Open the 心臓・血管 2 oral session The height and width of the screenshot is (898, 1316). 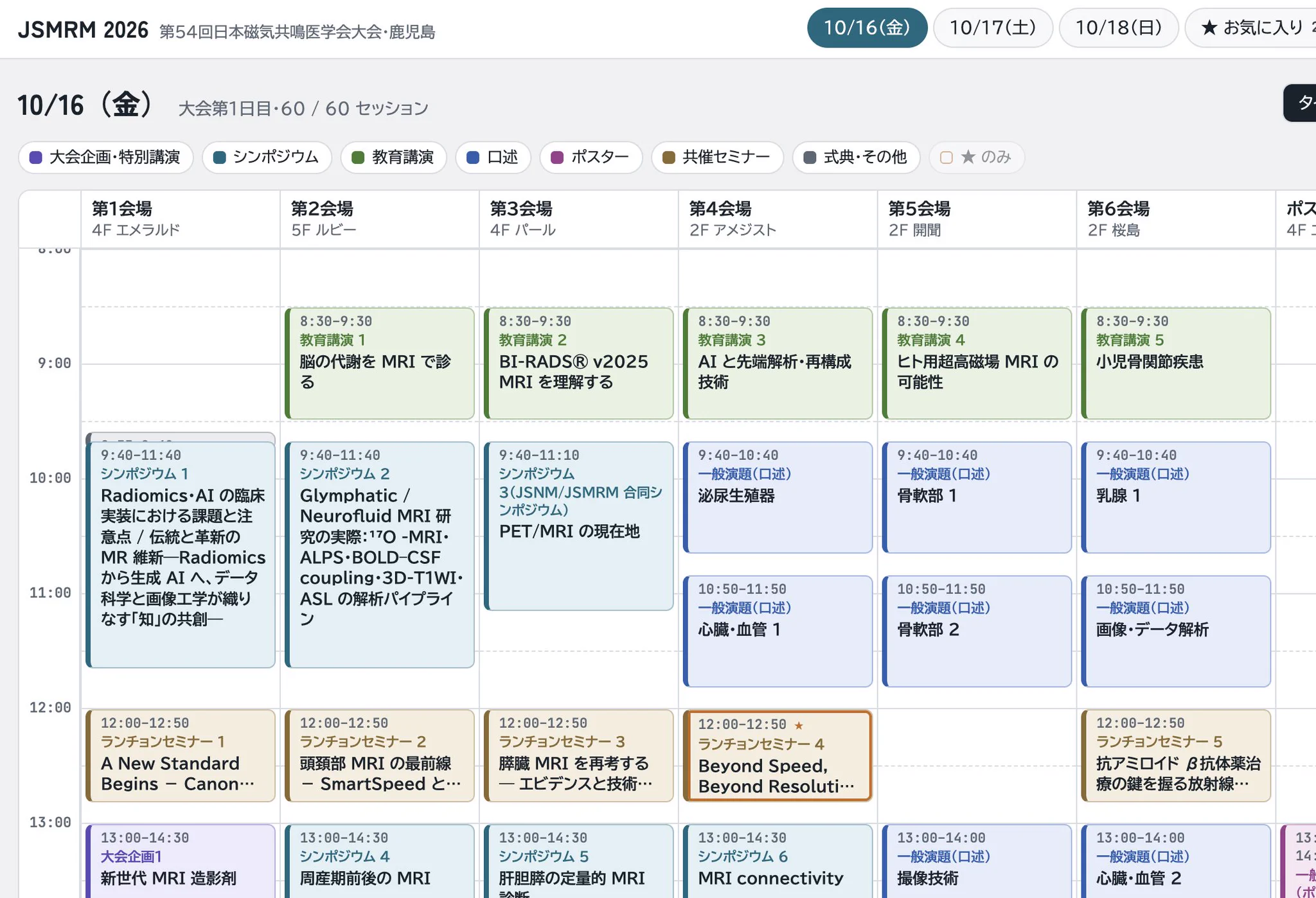point(1177,861)
